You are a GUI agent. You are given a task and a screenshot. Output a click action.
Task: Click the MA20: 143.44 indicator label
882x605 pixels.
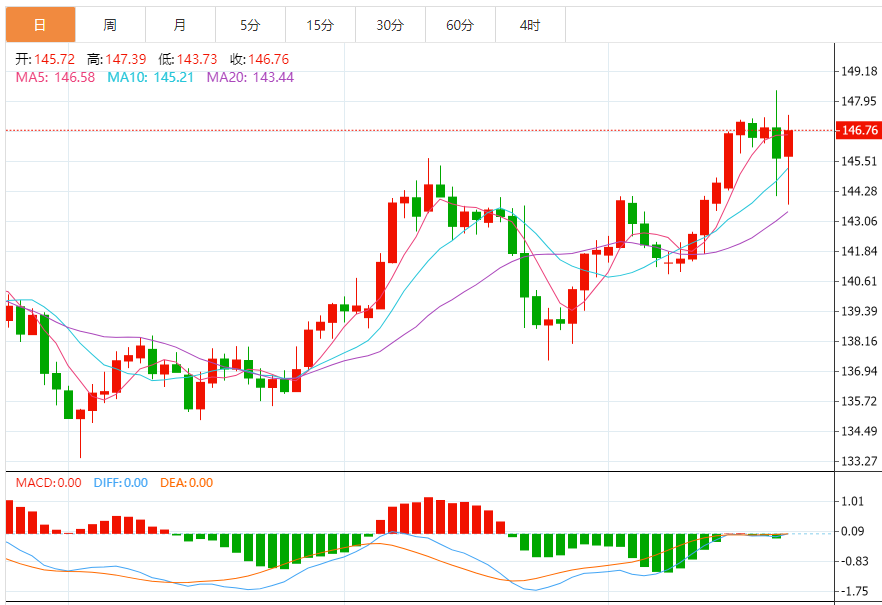[250, 77]
